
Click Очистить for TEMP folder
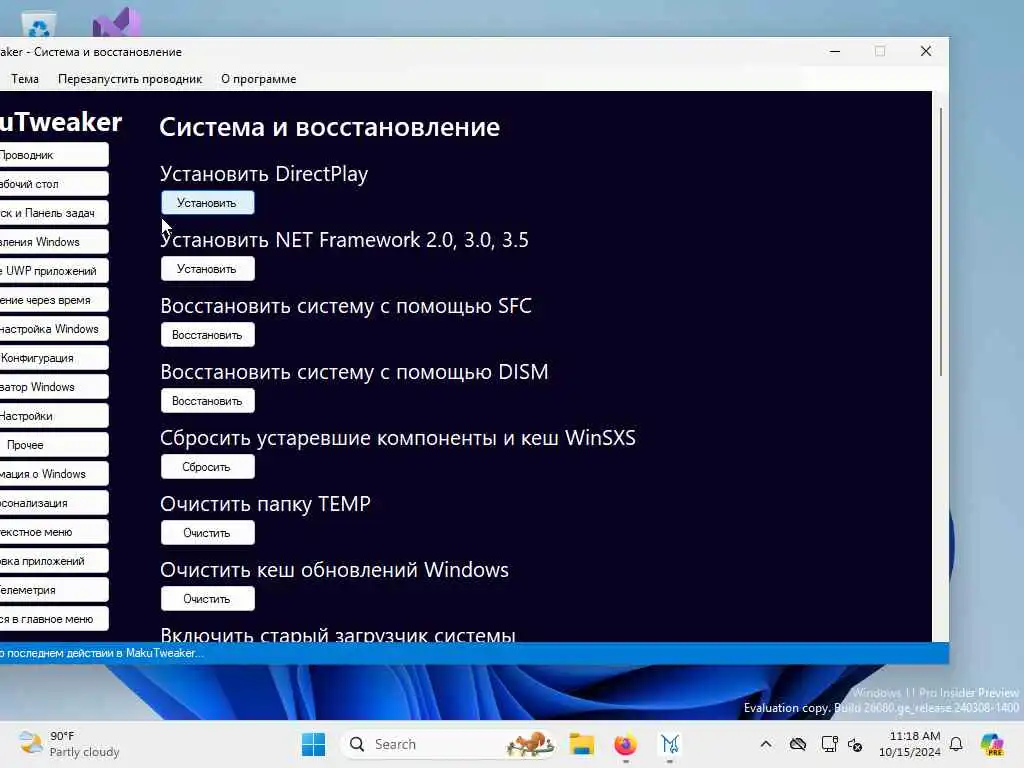[208, 533]
